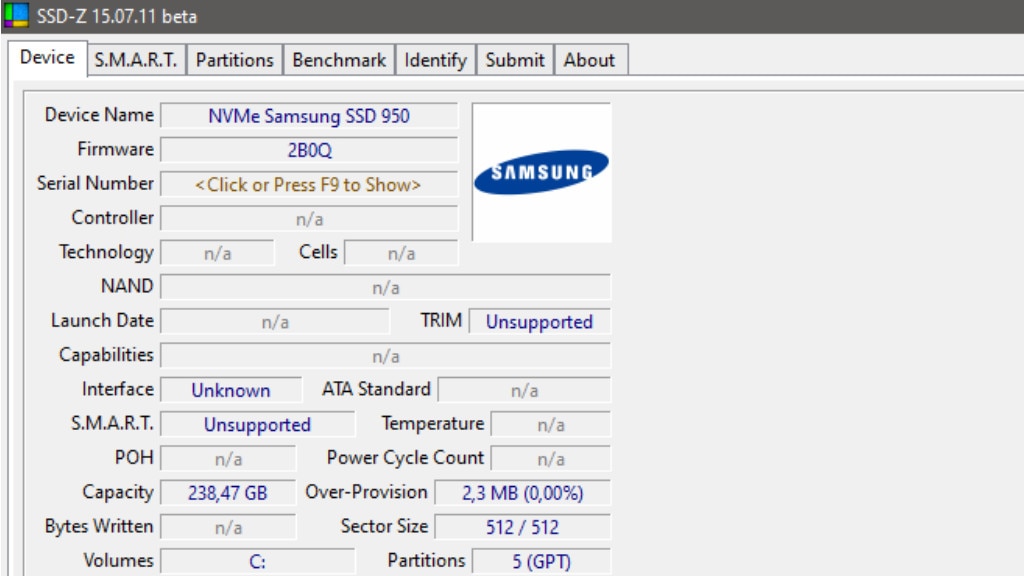Screen dimensions: 1024x576
Task: Click the SSD-Z app icon in title bar
Action: click(x=16, y=15)
